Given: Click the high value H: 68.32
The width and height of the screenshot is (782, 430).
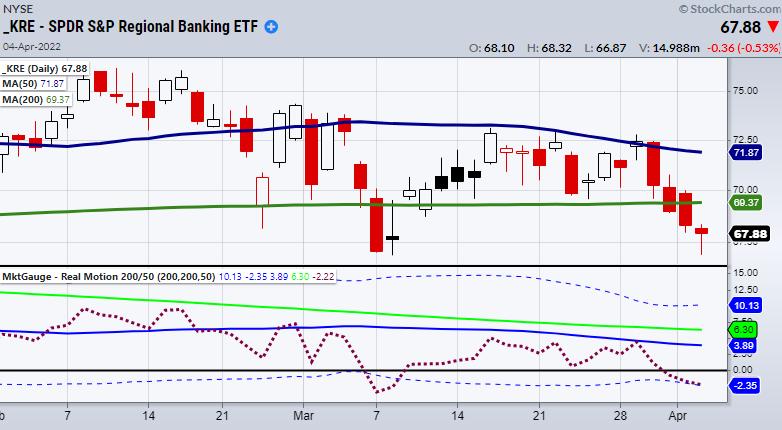Looking at the screenshot, I should coord(549,48).
